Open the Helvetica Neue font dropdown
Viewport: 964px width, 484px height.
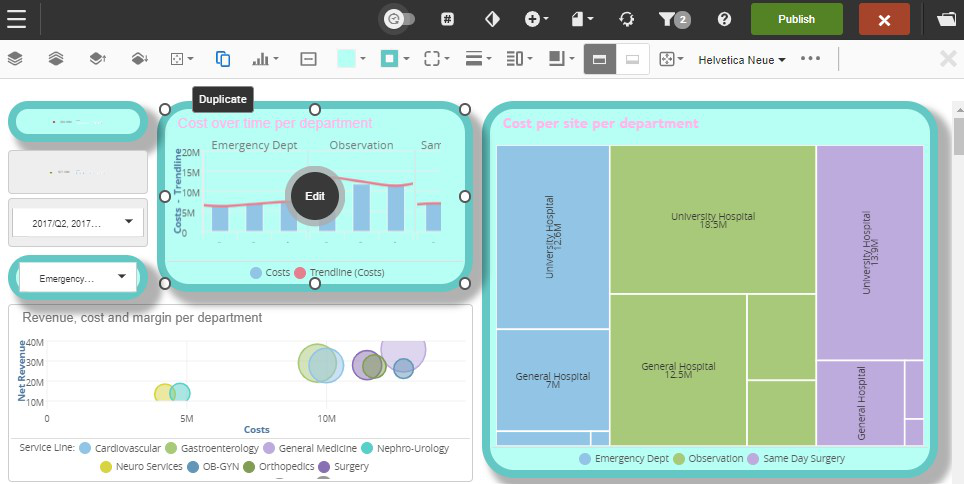pos(741,59)
